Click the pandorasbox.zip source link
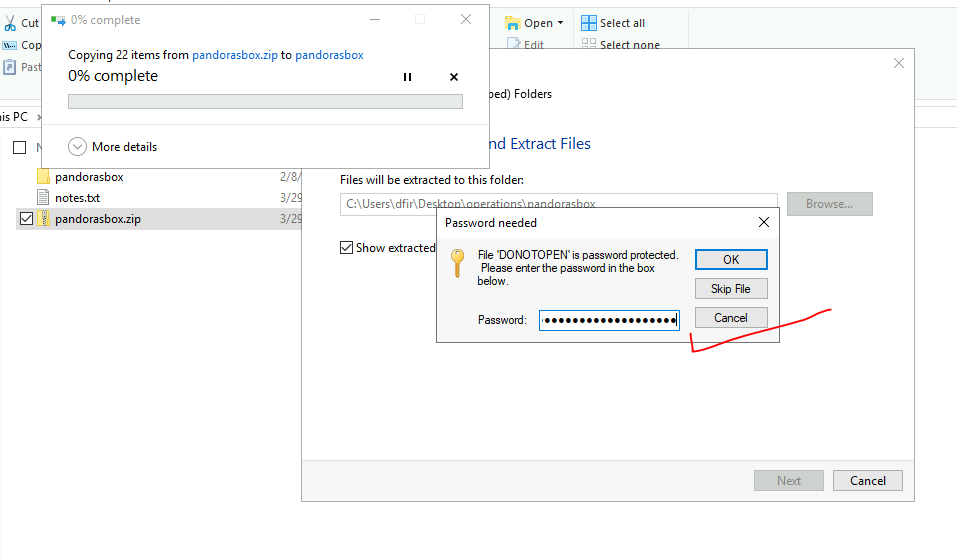957x560 pixels. point(234,55)
